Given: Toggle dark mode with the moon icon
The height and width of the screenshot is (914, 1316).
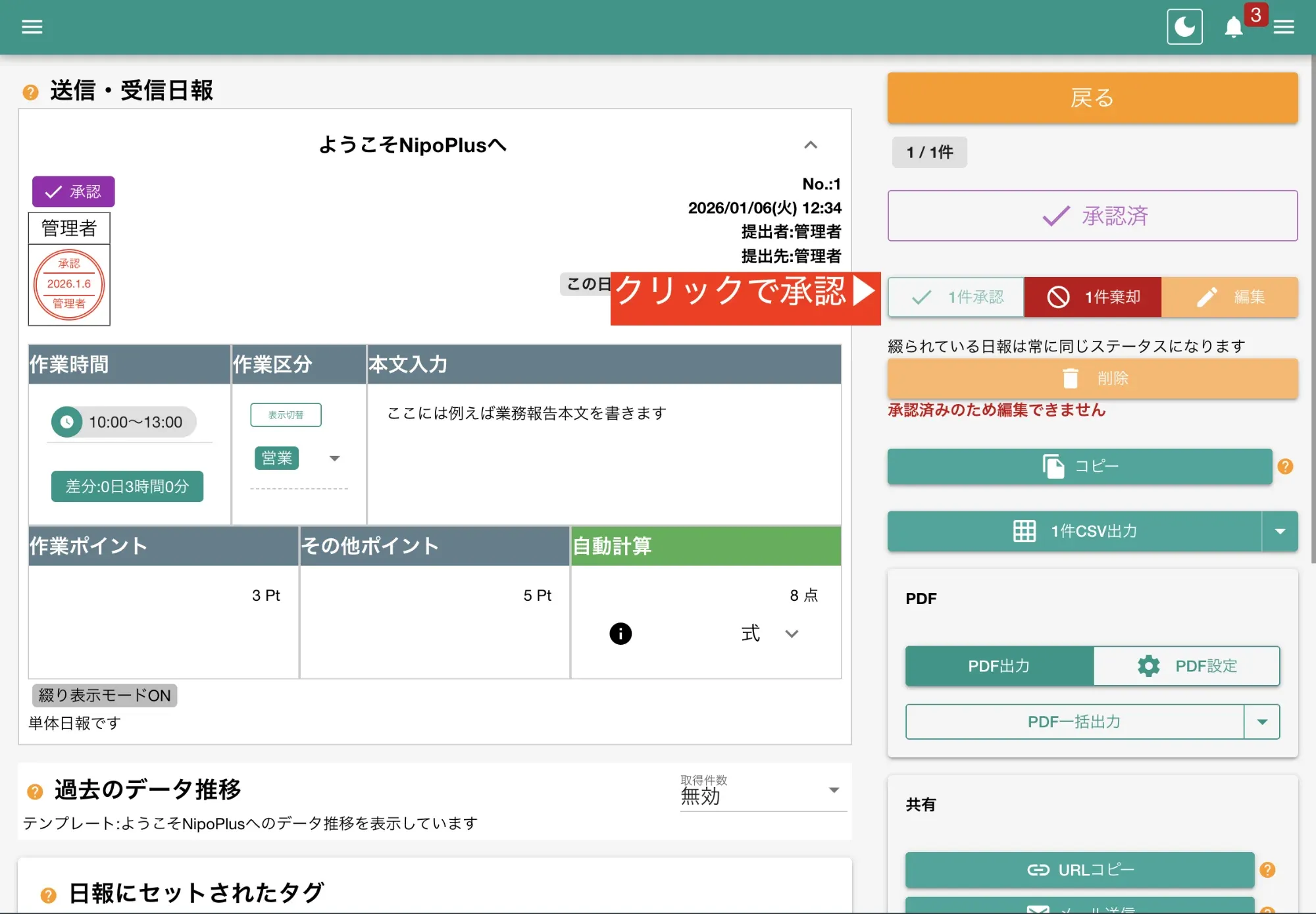Looking at the screenshot, I should pyautogui.click(x=1184, y=26).
